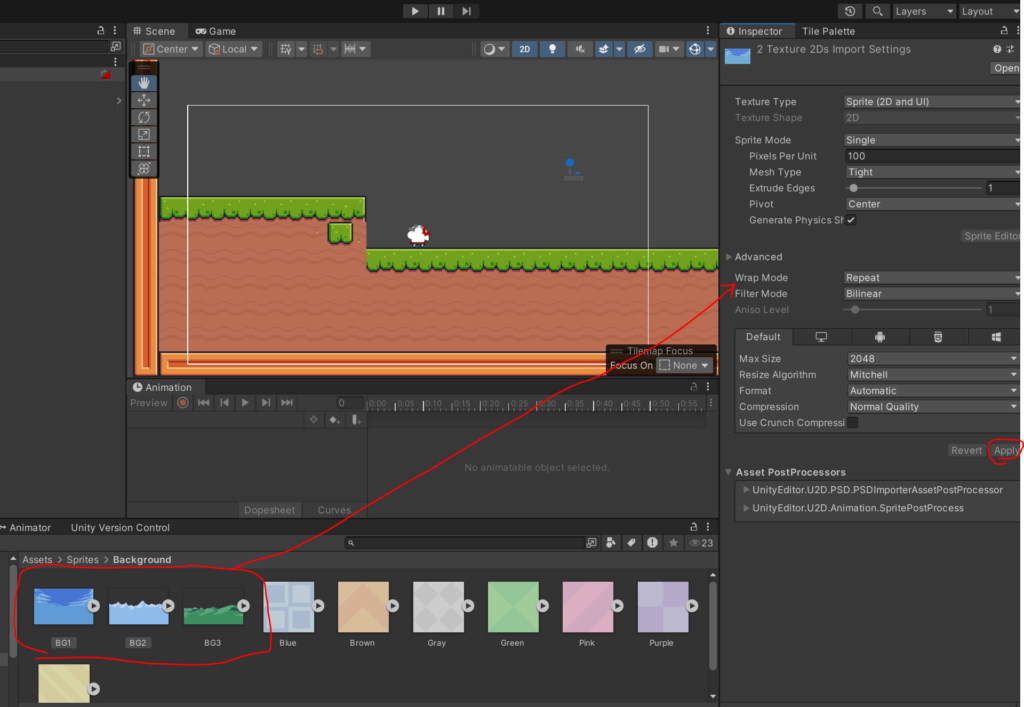Select the Rotate tool in scene toolbar
This screenshot has width=1024, height=707.
point(144,117)
